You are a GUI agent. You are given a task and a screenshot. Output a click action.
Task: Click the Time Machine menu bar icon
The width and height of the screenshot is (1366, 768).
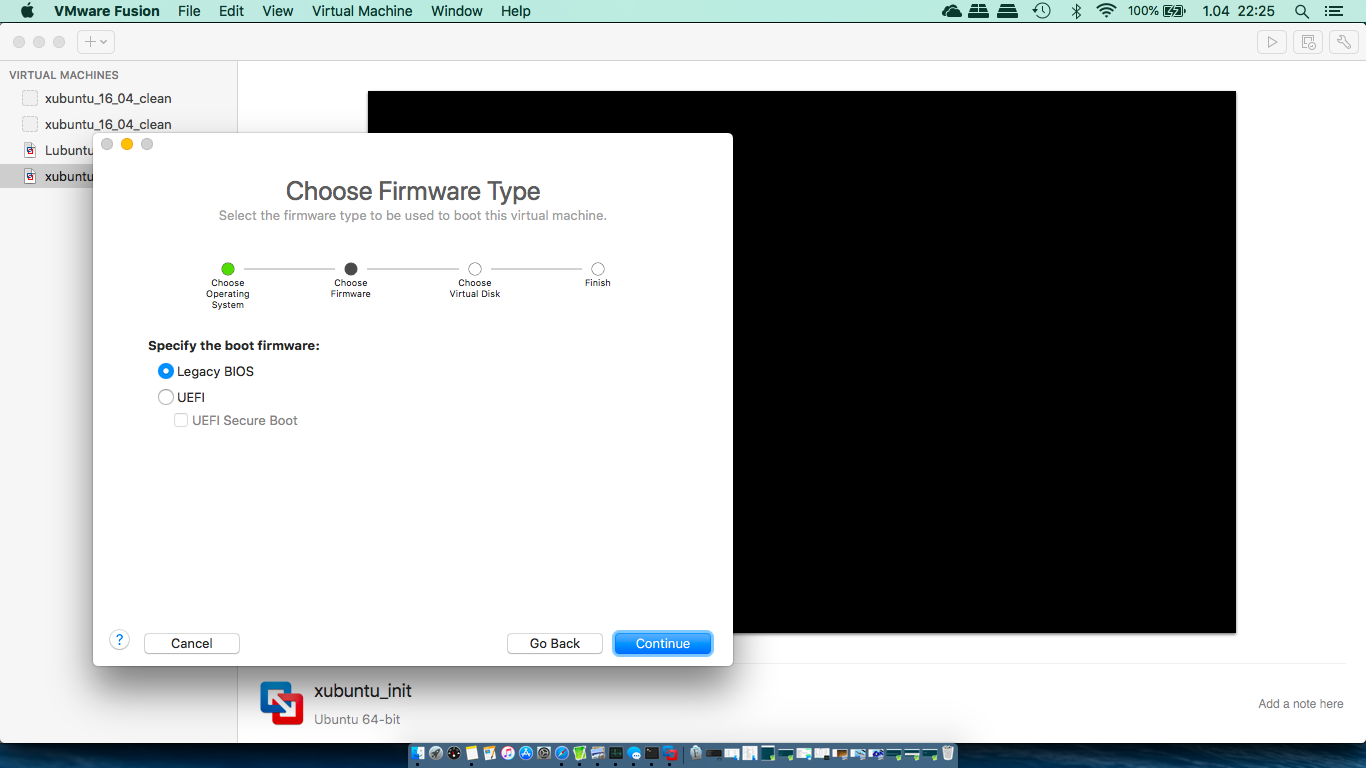(x=1041, y=11)
